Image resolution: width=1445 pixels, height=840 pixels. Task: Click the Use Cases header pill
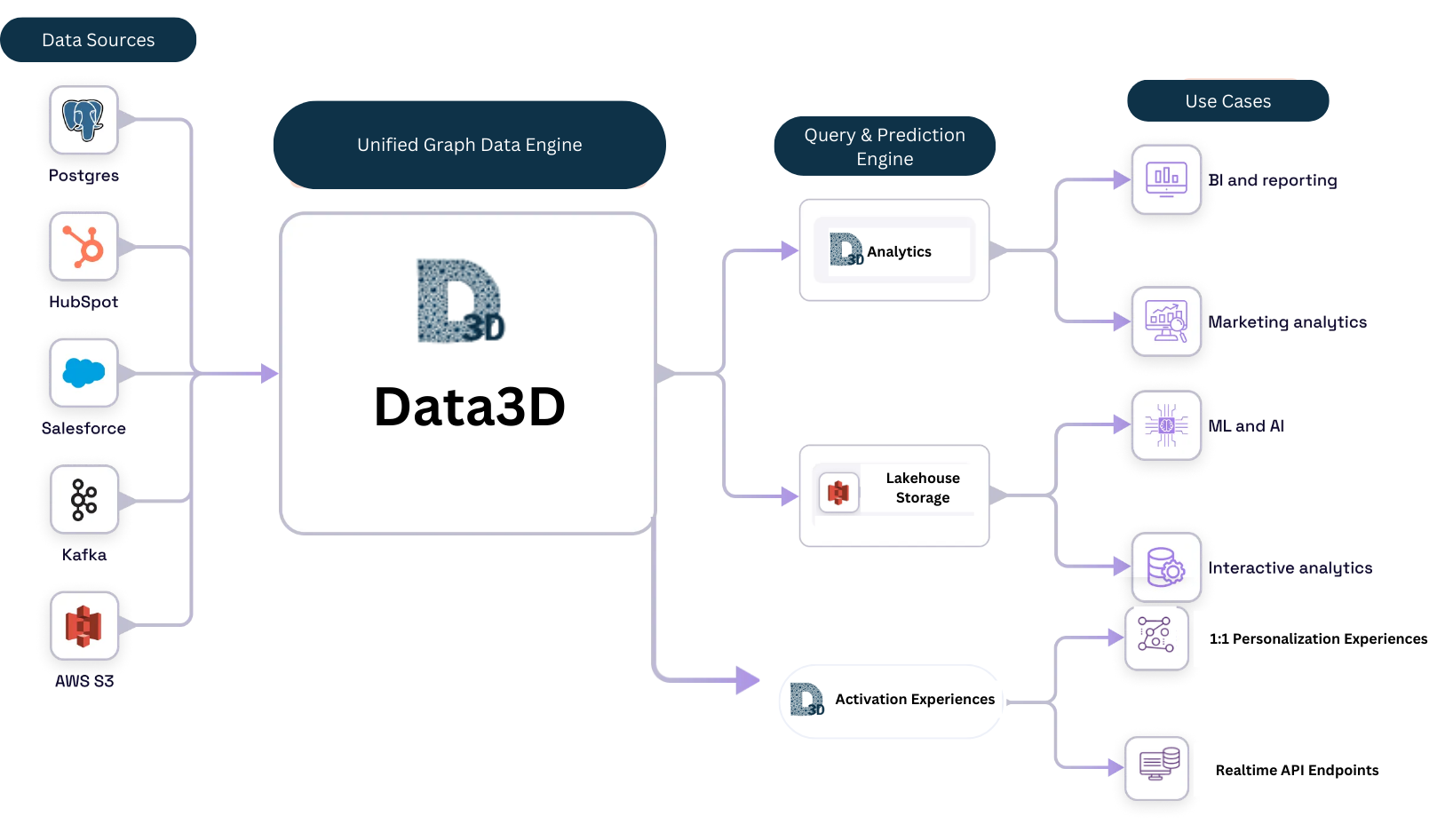1227,100
